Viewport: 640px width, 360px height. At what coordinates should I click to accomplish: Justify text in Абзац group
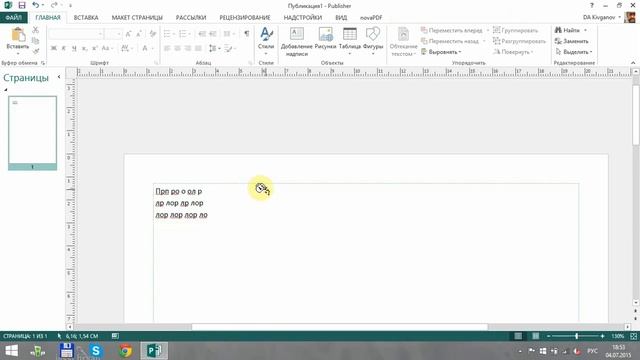point(198,48)
